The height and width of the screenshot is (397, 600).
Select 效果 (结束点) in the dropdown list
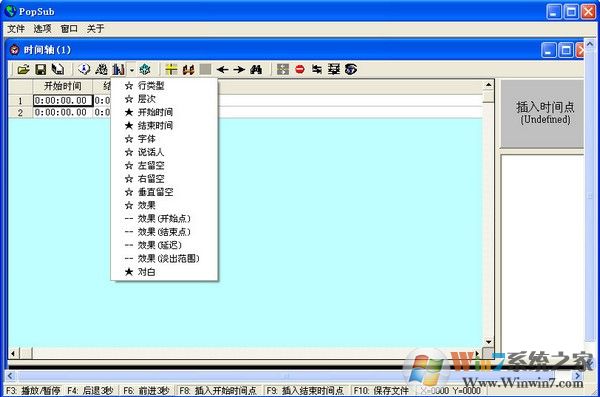pos(164,232)
